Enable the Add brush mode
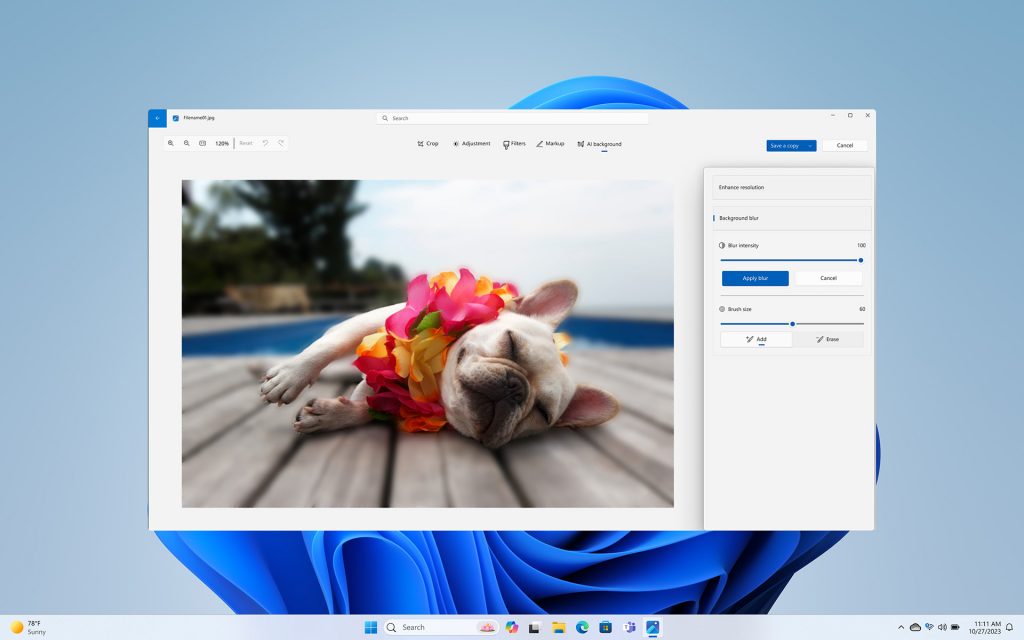Screen dimensions: 1024x640 tap(758, 339)
